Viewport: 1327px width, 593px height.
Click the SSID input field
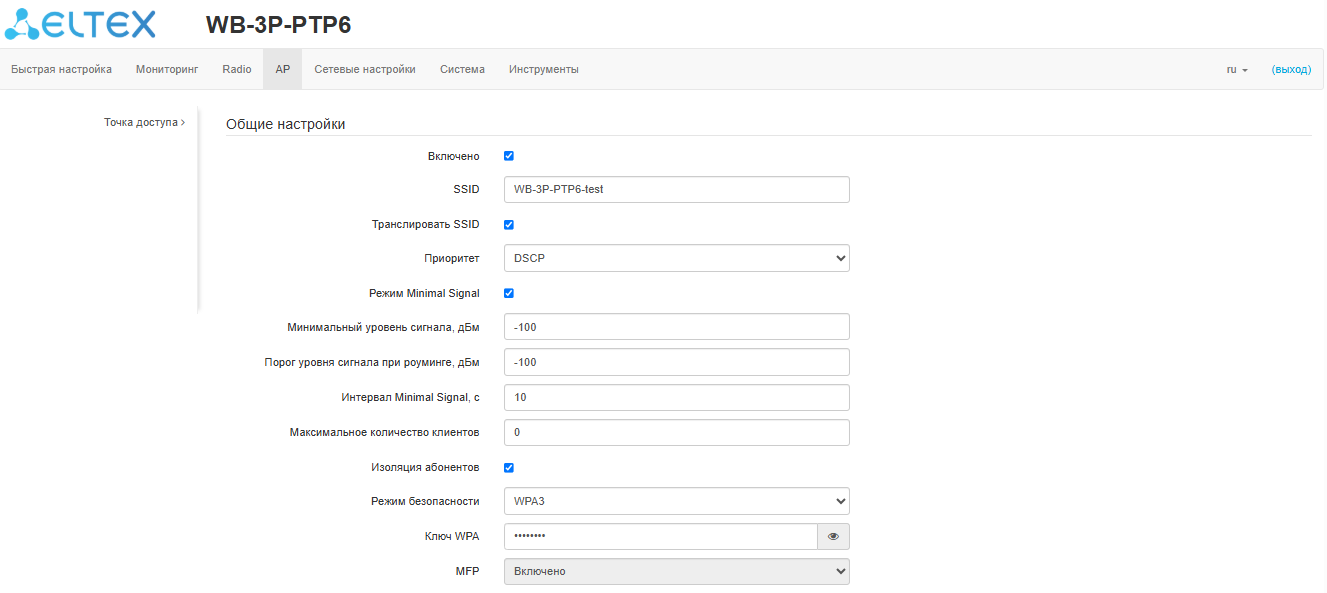(x=676, y=189)
